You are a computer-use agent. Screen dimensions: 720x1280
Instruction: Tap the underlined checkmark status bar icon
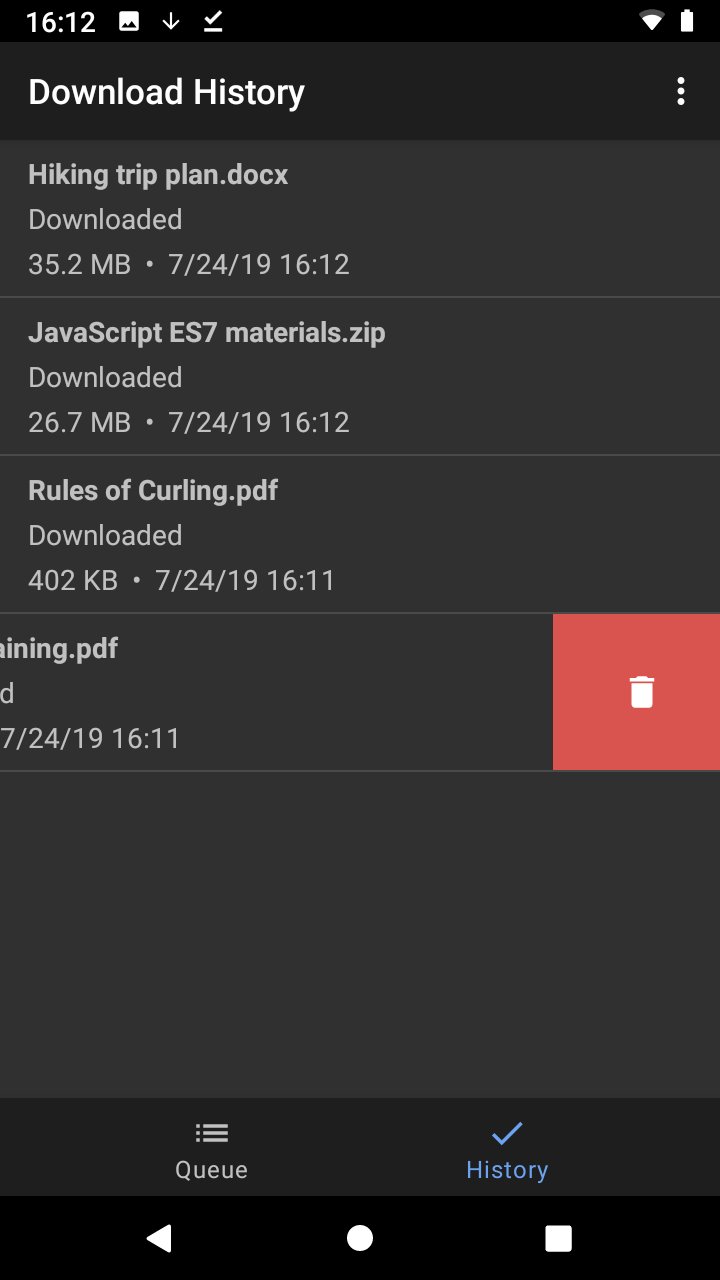click(x=213, y=21)
